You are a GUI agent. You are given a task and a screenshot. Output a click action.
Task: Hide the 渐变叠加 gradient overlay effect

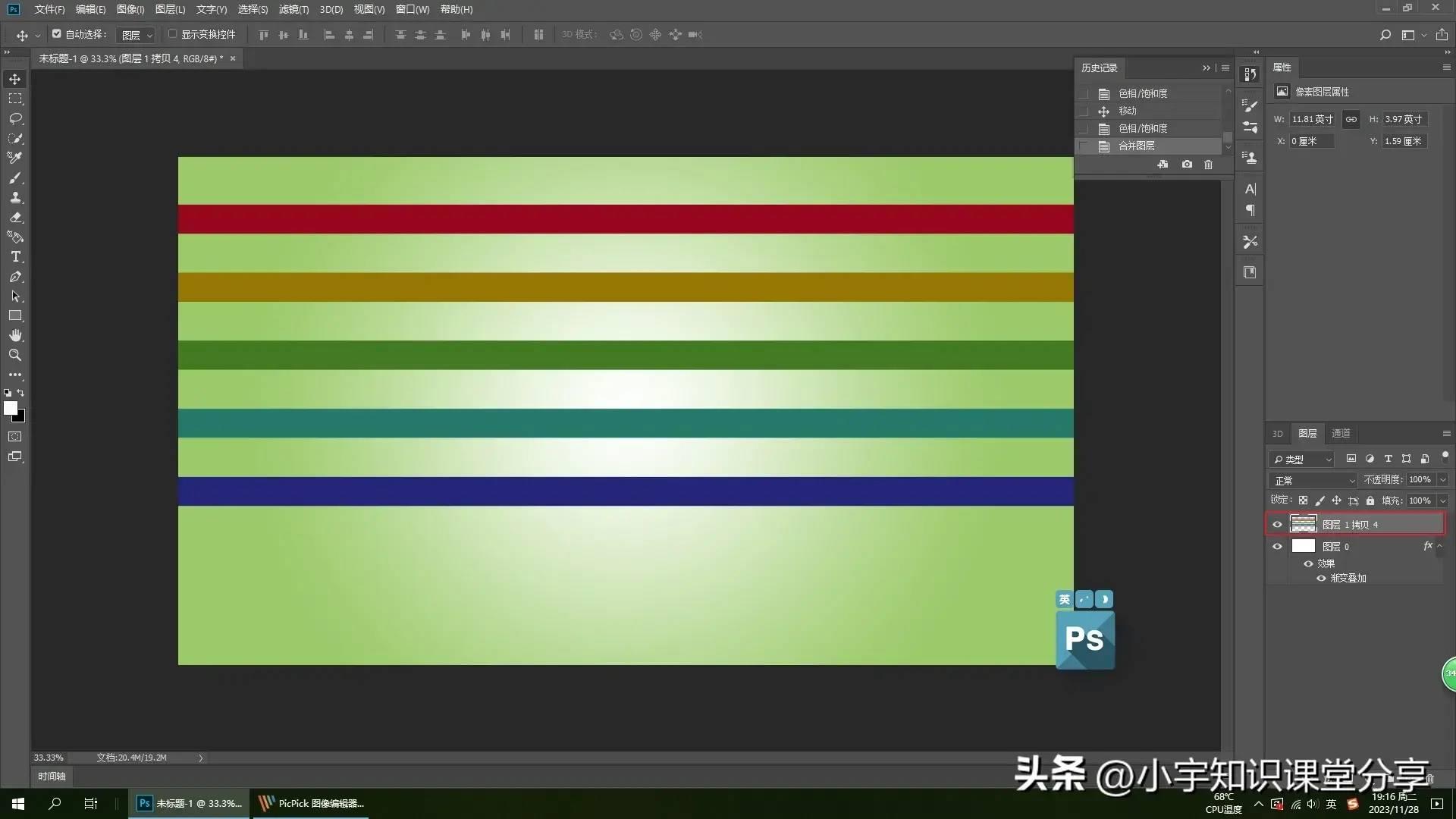1321,578
